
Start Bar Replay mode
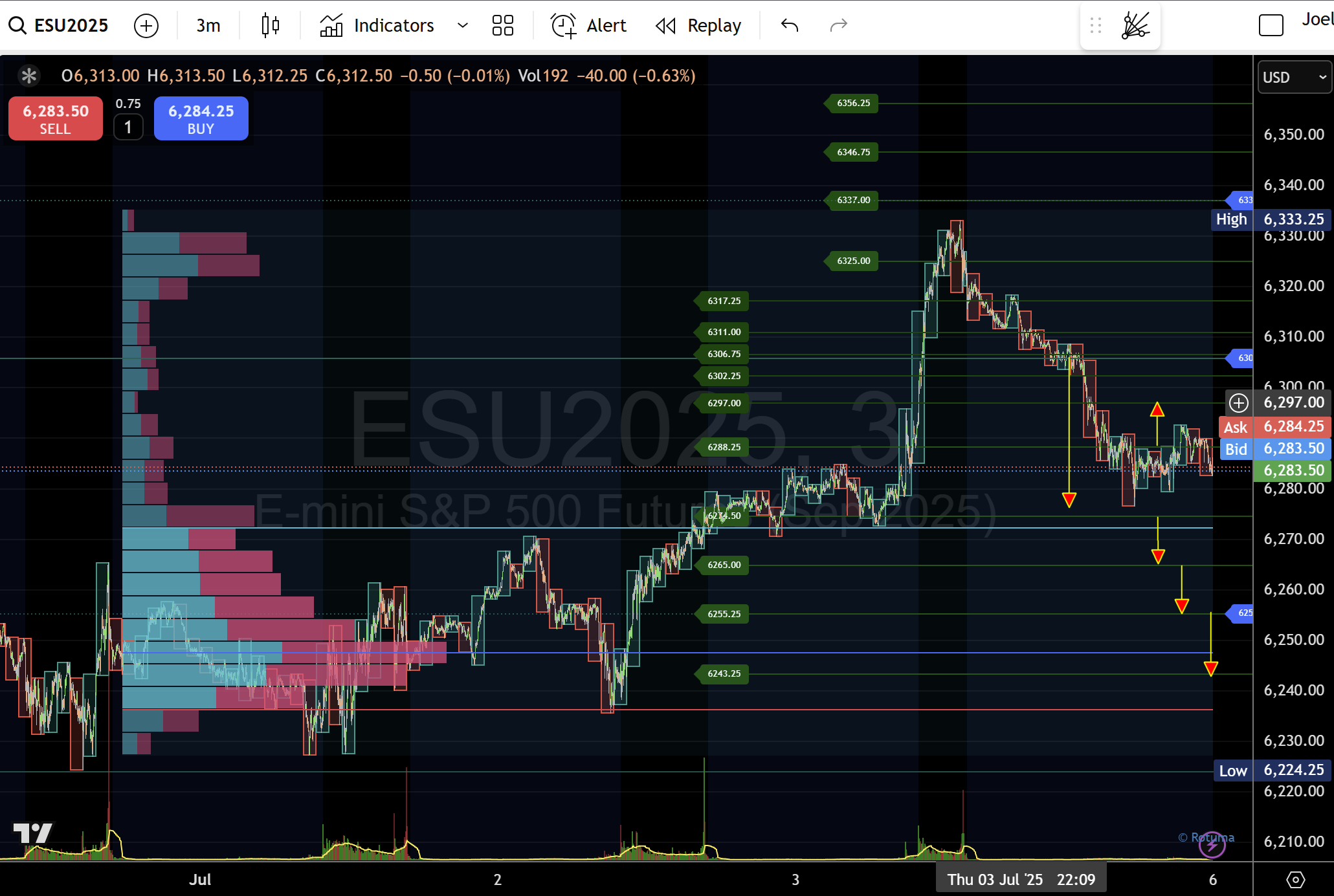(x=698, y=25)
